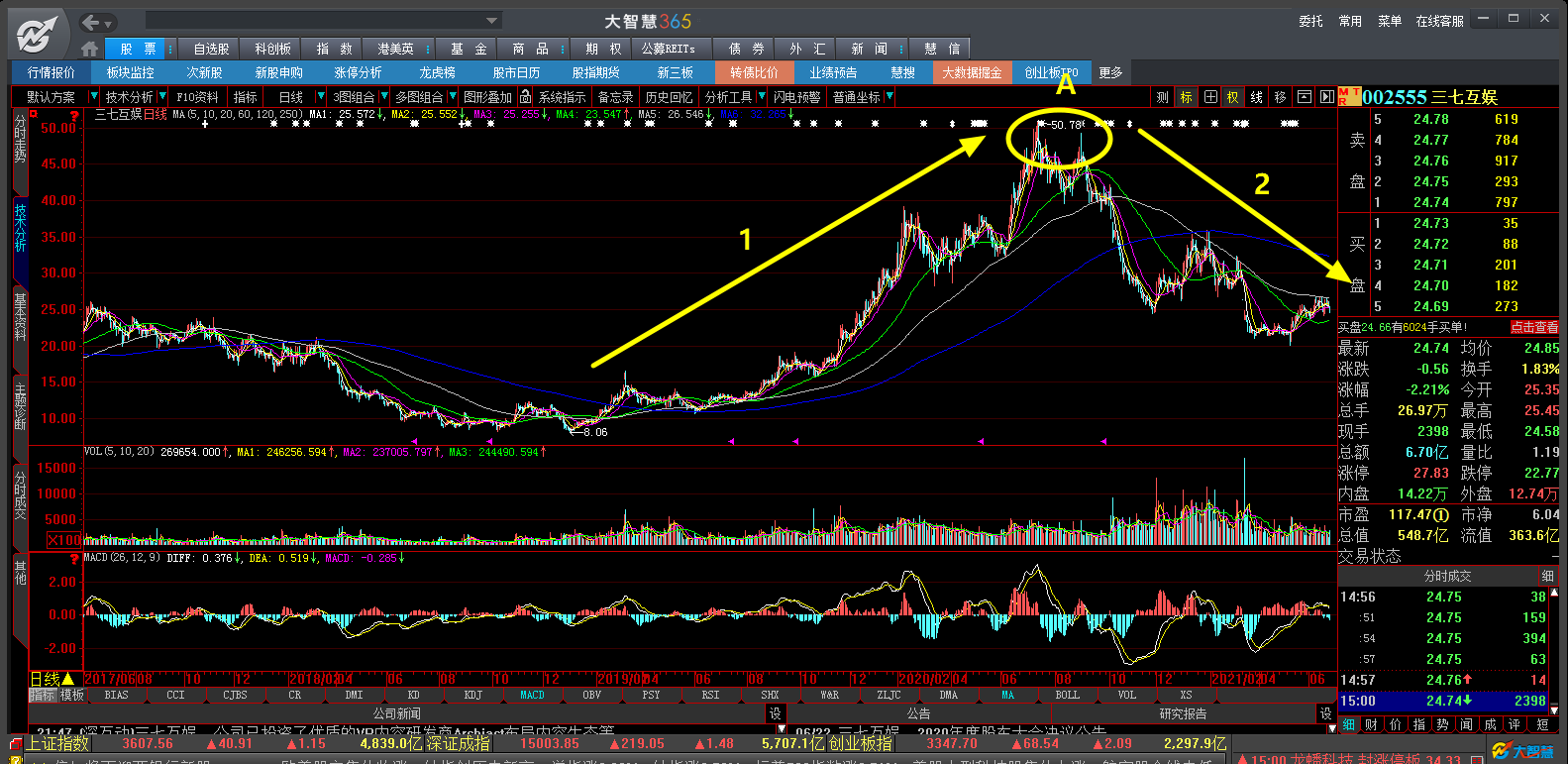
Task: Toggle the 标 marker tool button
Action: click(x=1186, y=97)
